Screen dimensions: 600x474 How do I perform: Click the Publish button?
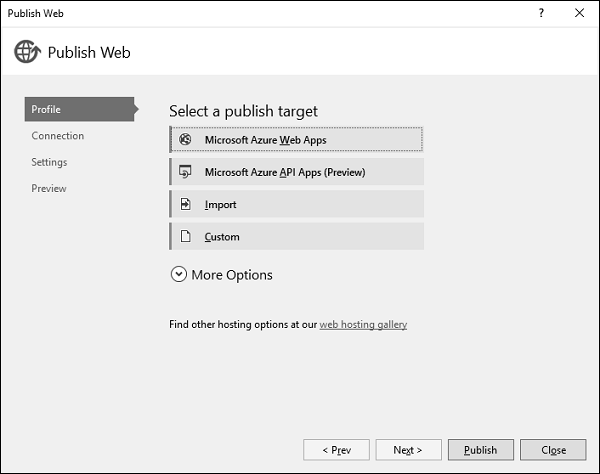click(481, 450)
